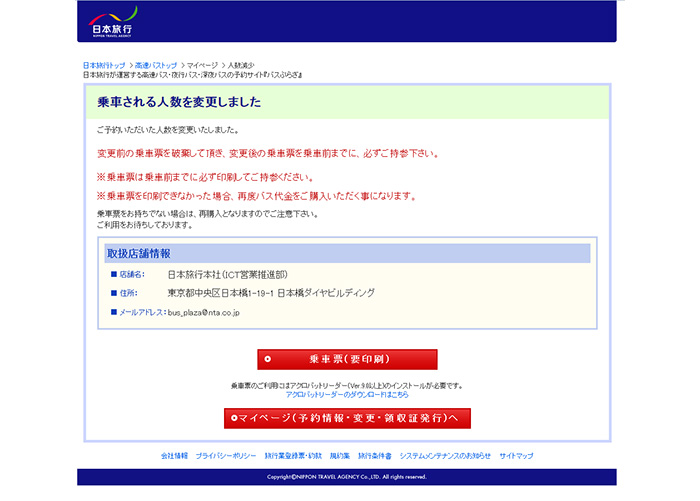Navigate to 高速バストップ breadcrumb link
700x501 pixels.
[156, 65]
